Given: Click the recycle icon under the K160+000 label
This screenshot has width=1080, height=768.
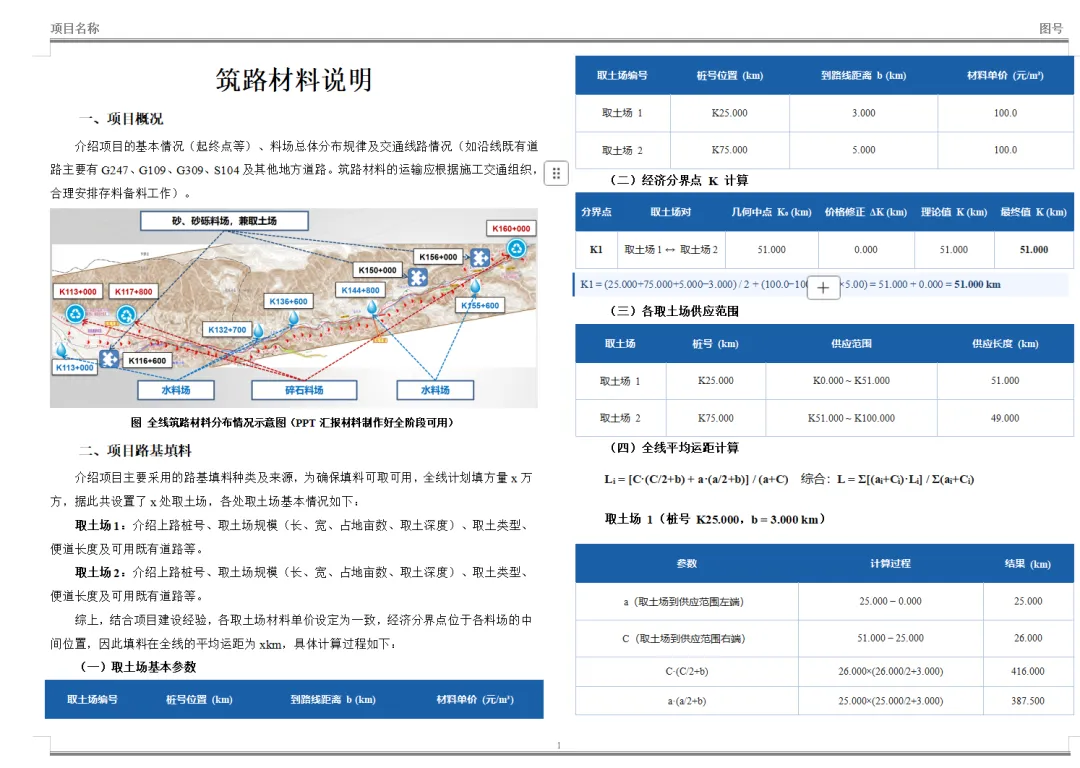Looking at the screenshot, I should [x=516, y=248].
